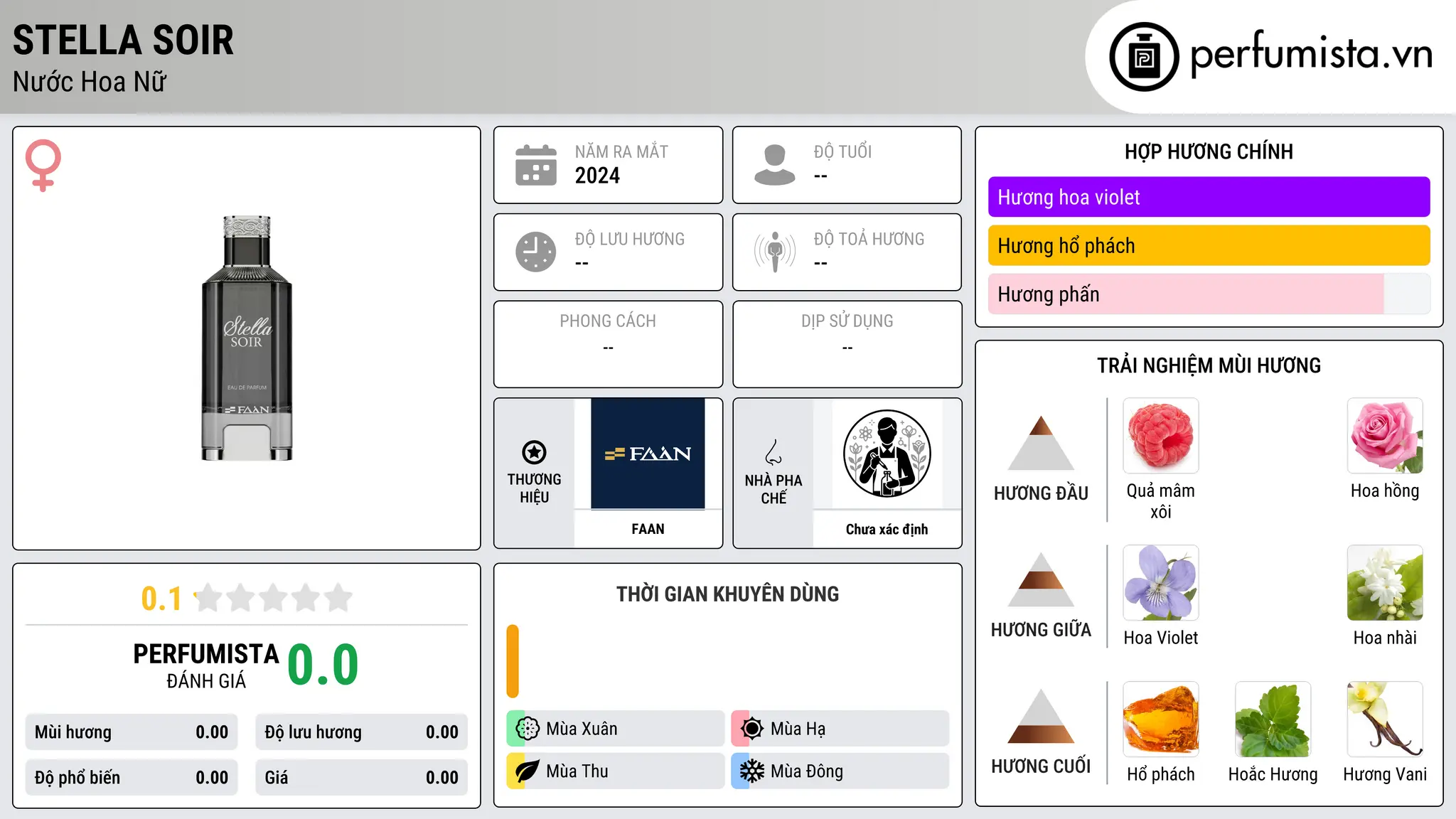The height and width of the screenshot is (819, 1456).
Task: Click the Độ phổ biến score row
Action: pyautogui.click(x=132, y=778)
